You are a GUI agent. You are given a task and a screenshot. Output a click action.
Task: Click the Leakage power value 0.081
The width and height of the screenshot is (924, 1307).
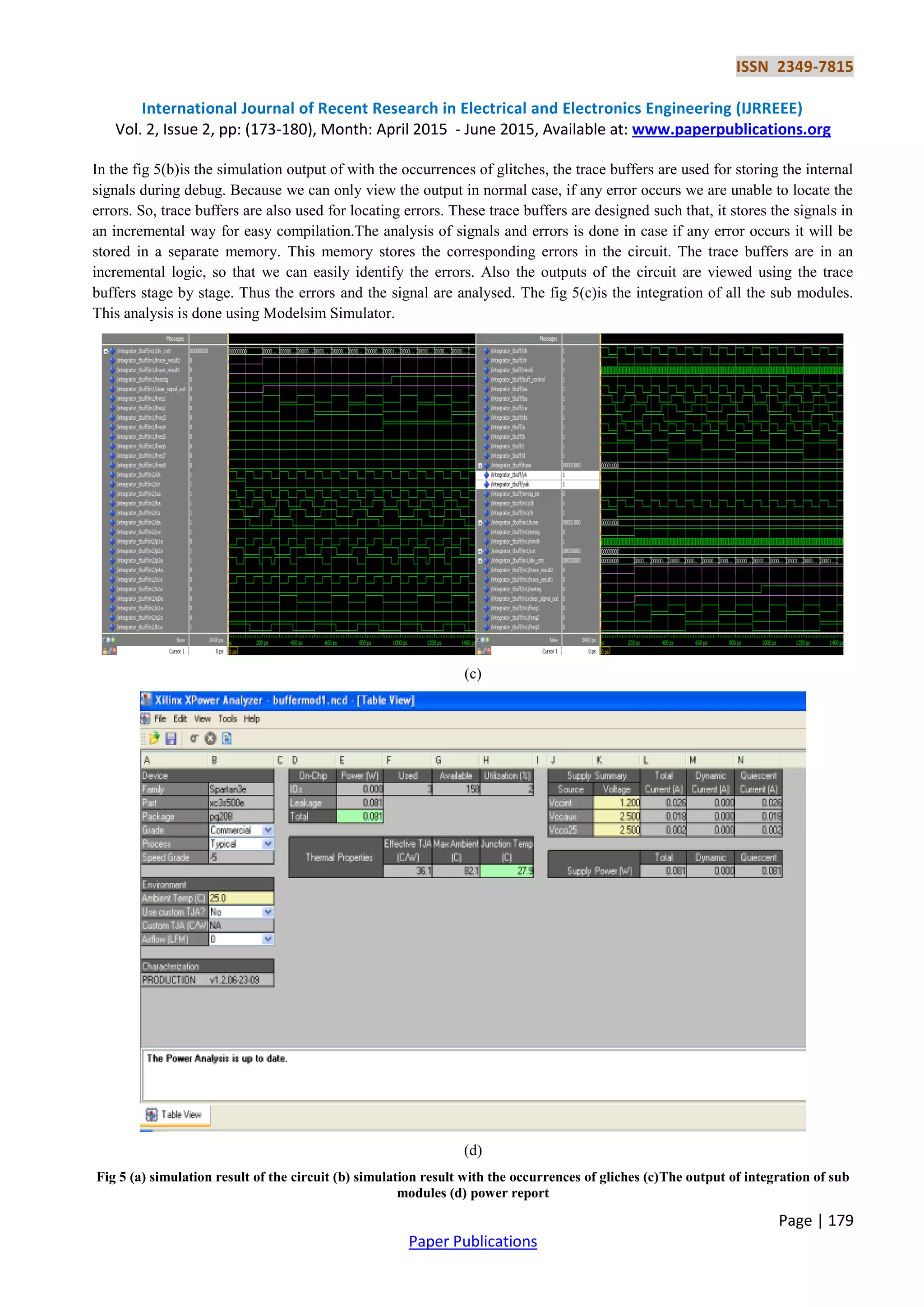[360, 802]
